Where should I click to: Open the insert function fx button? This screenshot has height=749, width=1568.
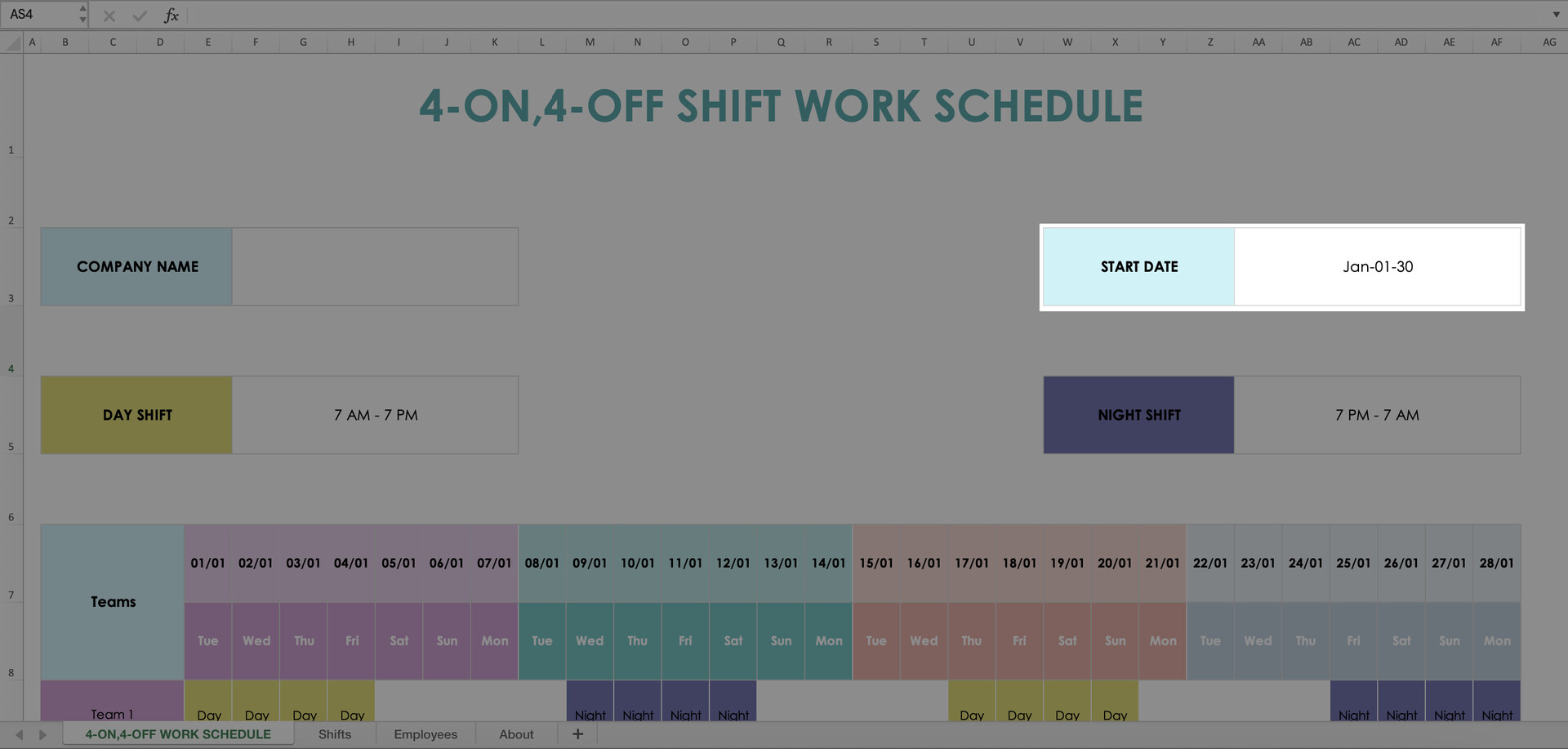click(171, 15)
